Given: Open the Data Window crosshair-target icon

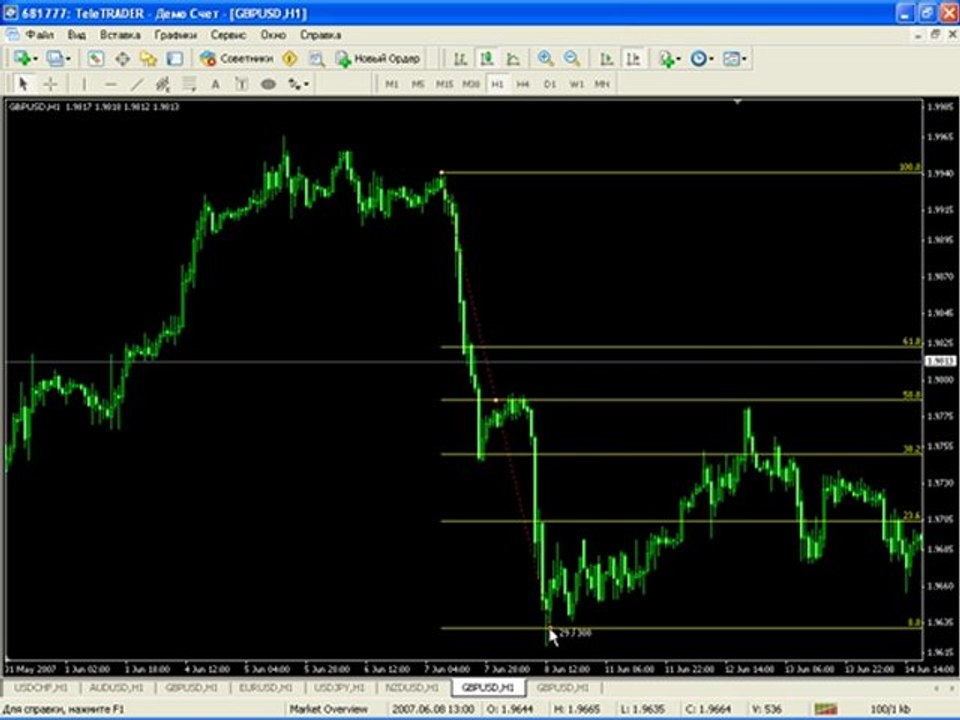Looking at the screenshot, I should tap(122, 59).
